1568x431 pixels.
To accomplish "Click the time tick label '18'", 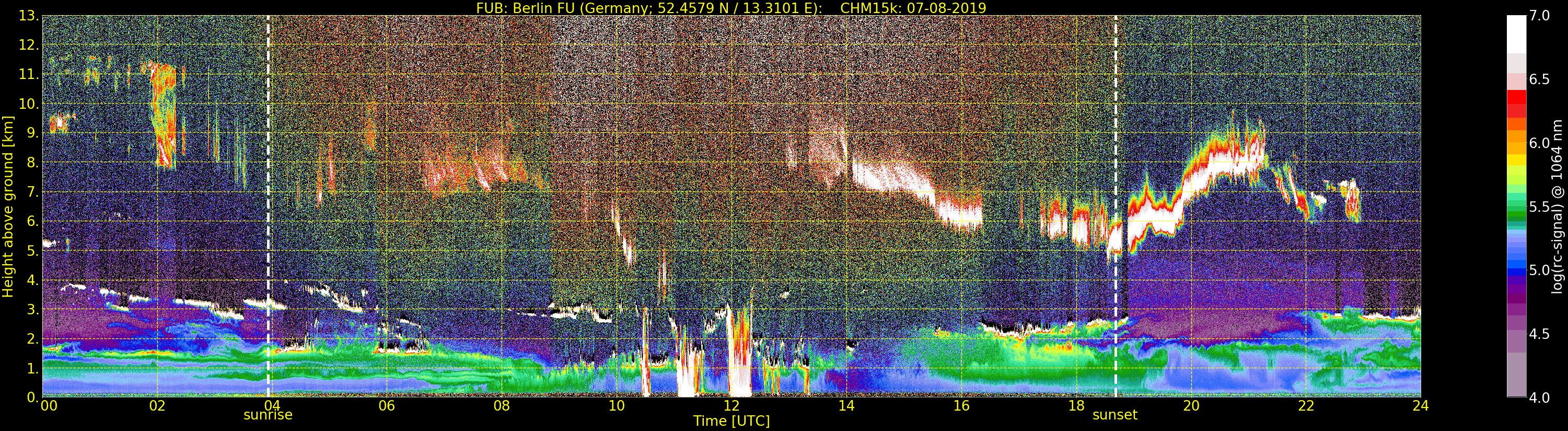I will click(1076, 406).
